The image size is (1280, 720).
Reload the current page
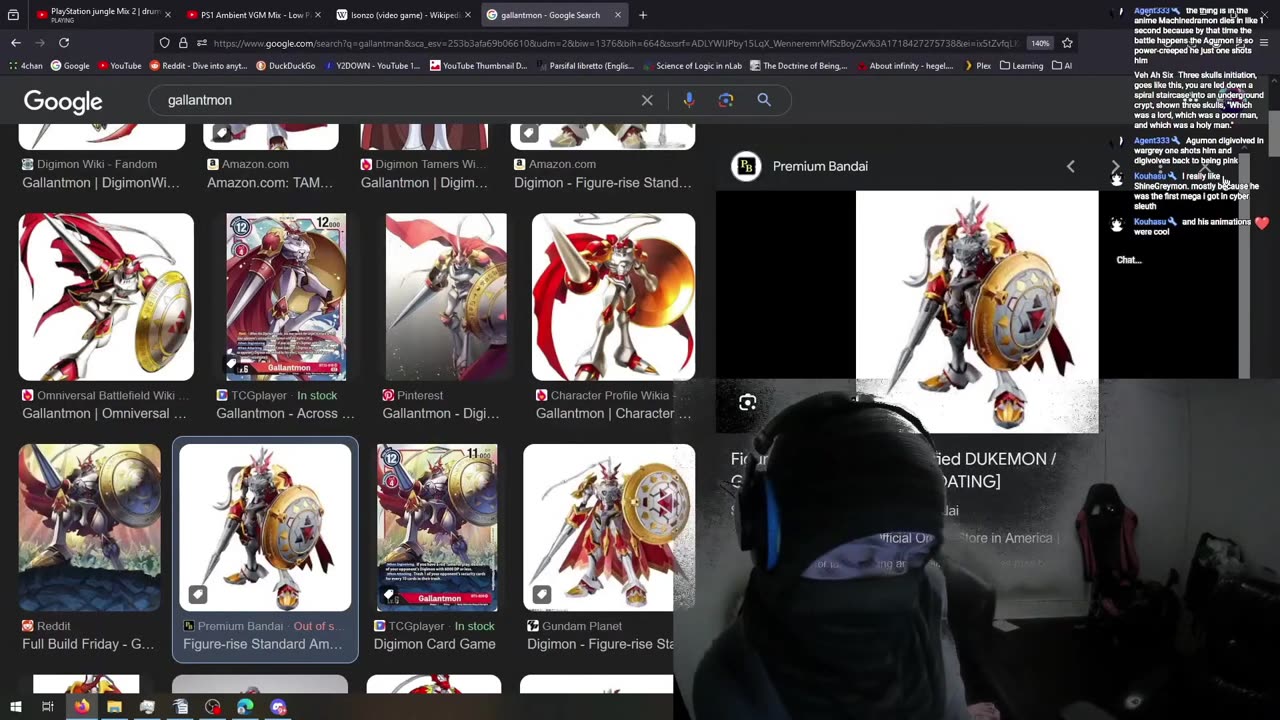pos(64,43)
